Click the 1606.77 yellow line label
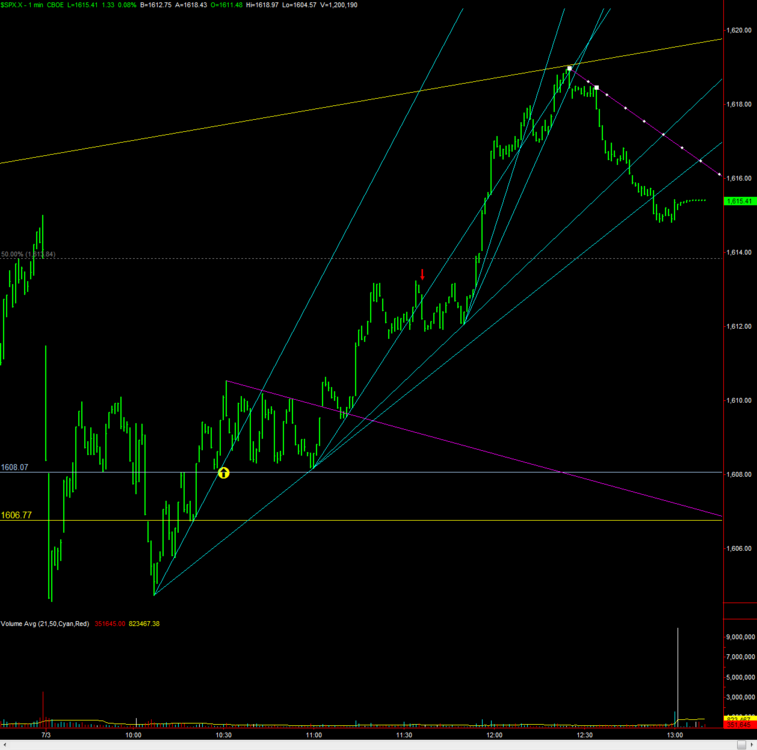This screenshot has width=757, height=750. coord(16,515)
